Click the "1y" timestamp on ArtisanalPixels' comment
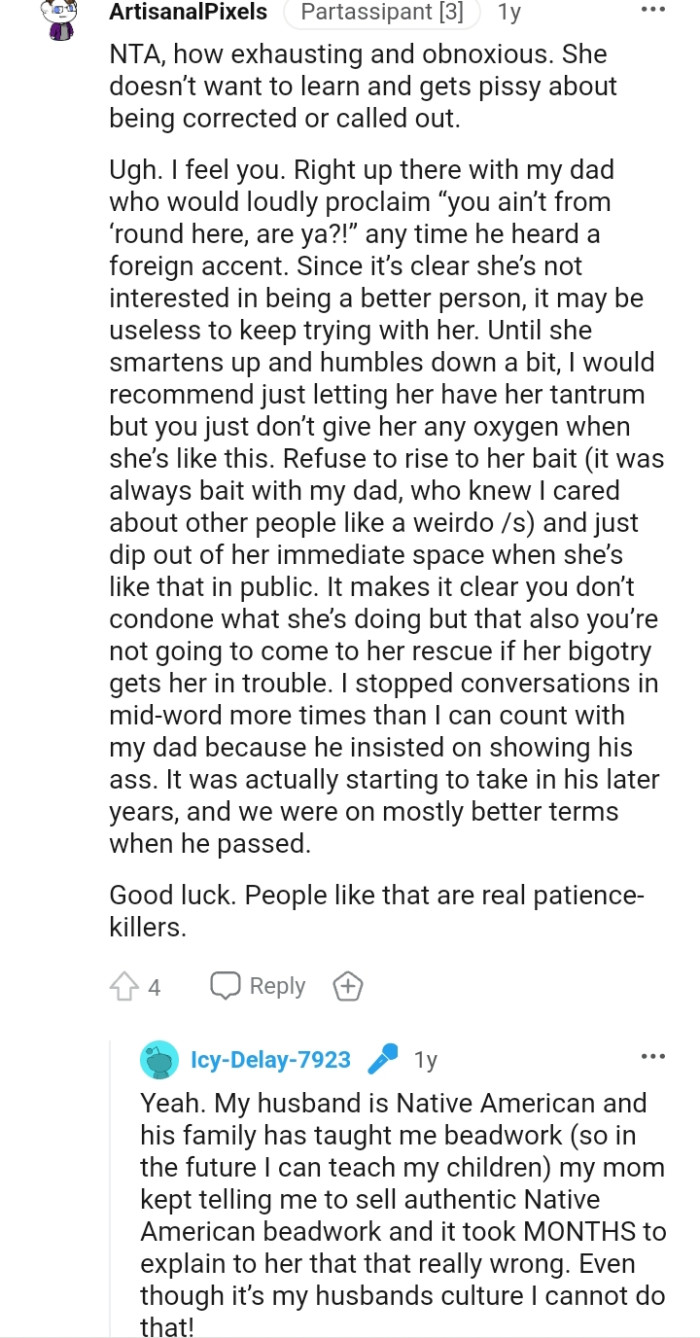This screenshot has width=700, height=1338. click(510, 13)
